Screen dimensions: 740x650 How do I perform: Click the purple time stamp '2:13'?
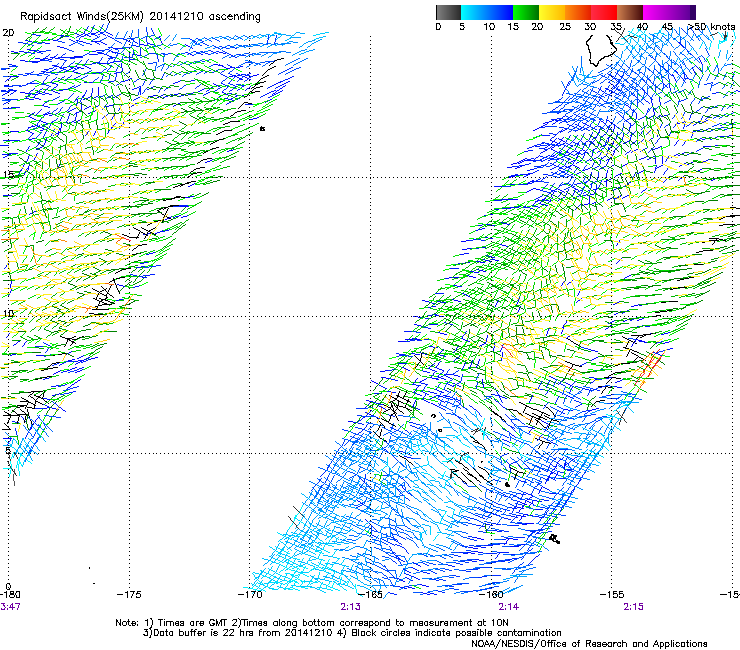tap(351, 607)
